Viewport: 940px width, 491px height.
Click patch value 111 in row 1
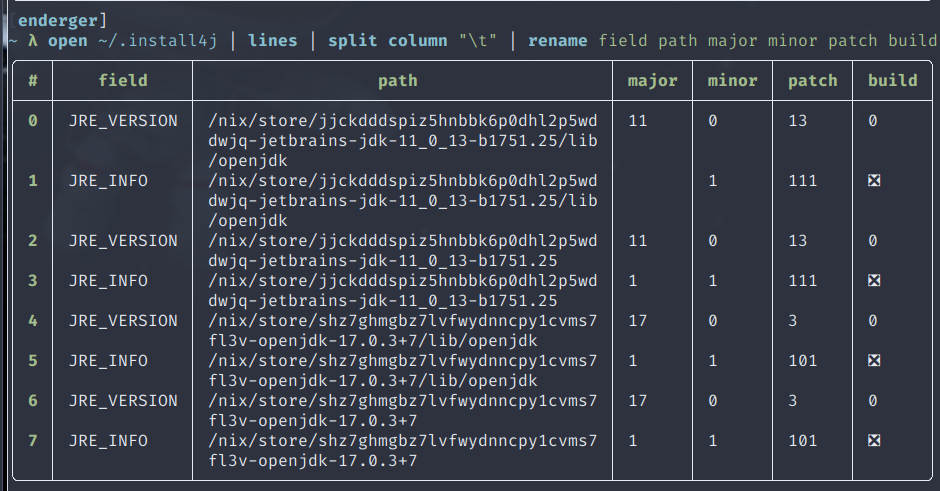click(x=802, y=180)
